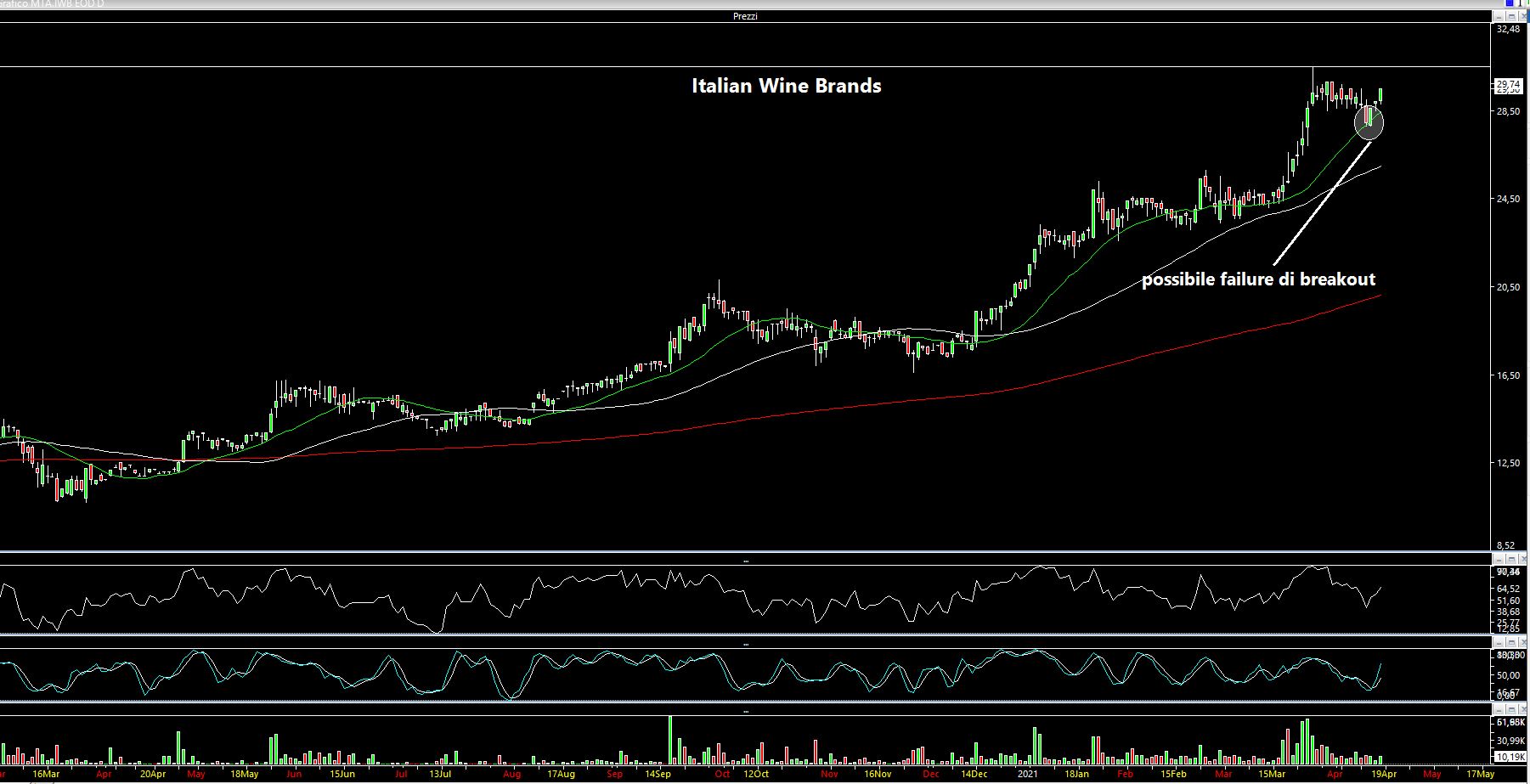
Task: Click the 17May date label
Action: click(1482, 775)
